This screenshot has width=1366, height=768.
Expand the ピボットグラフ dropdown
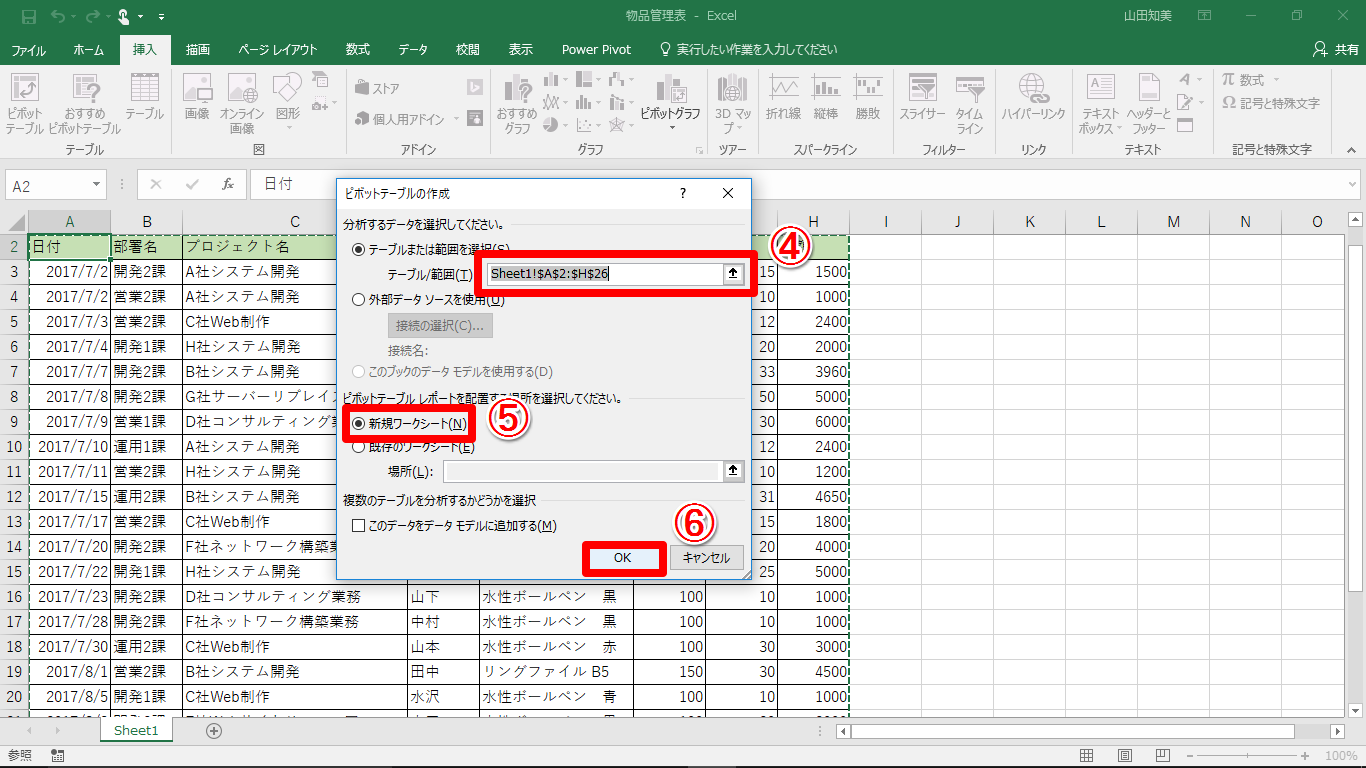(x=671, y=127)
